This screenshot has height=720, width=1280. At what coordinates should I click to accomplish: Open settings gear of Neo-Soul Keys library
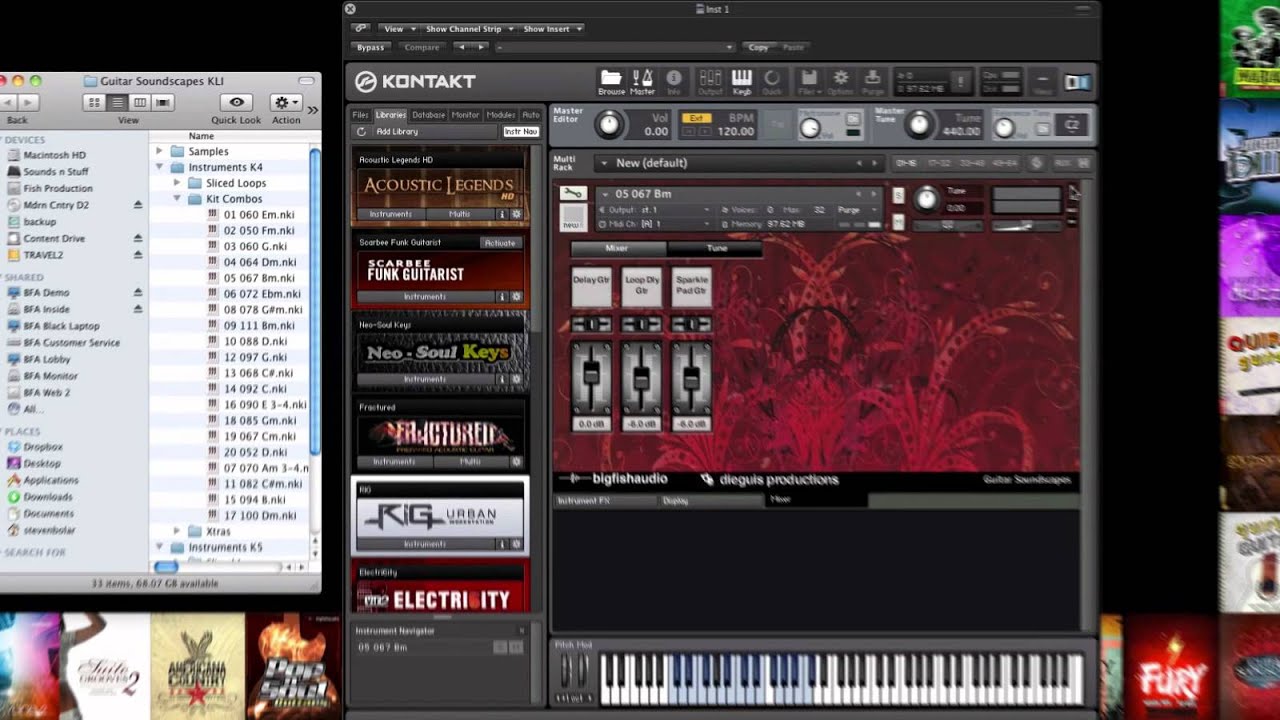pos(517,379)
